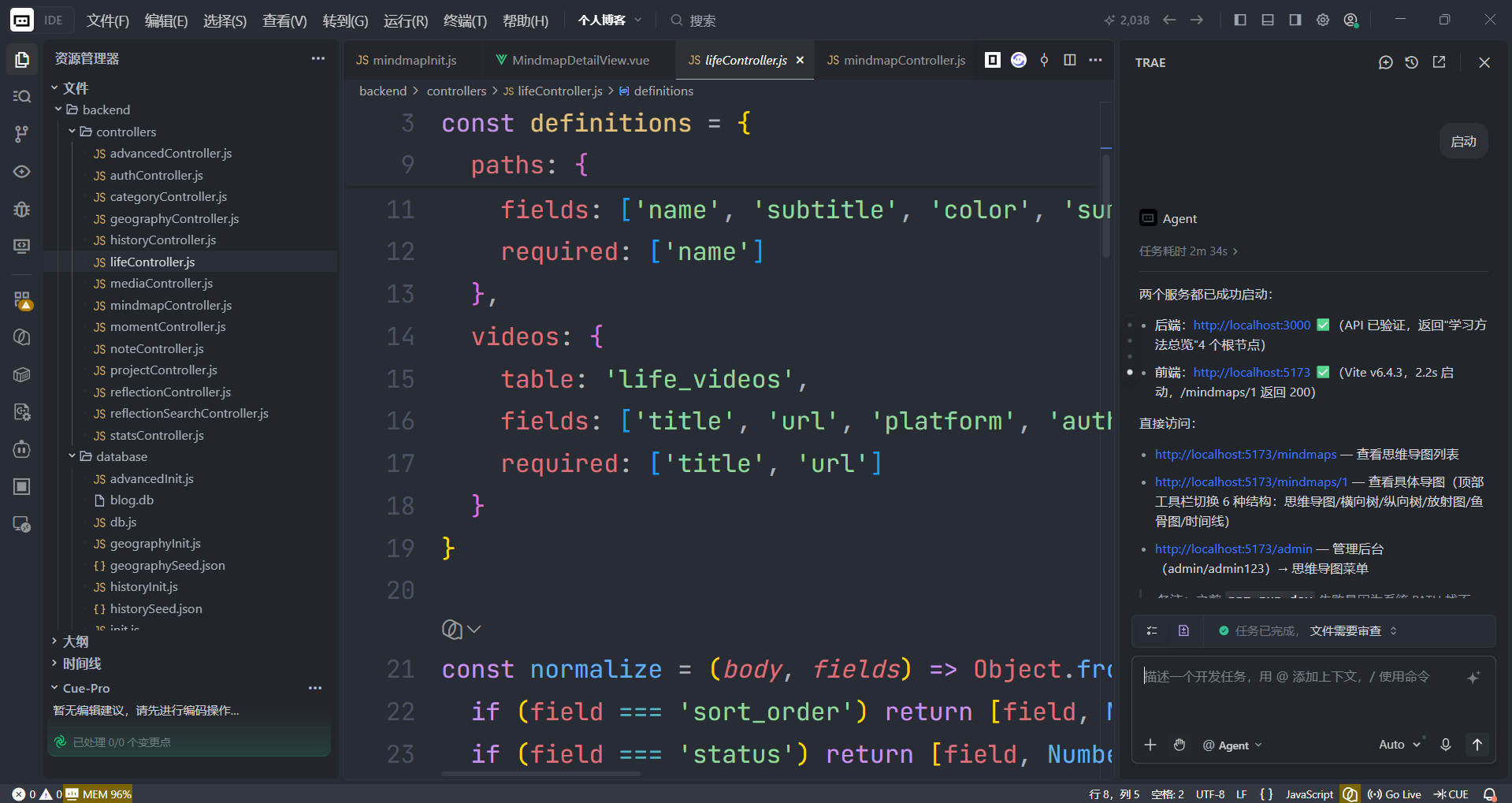Image resolution: width=1512 pixels, height=803 pixels.
Task: Toggle the highlighted Trae icon in status bar
Action: pyautogui.click(x=1350, y=794)
